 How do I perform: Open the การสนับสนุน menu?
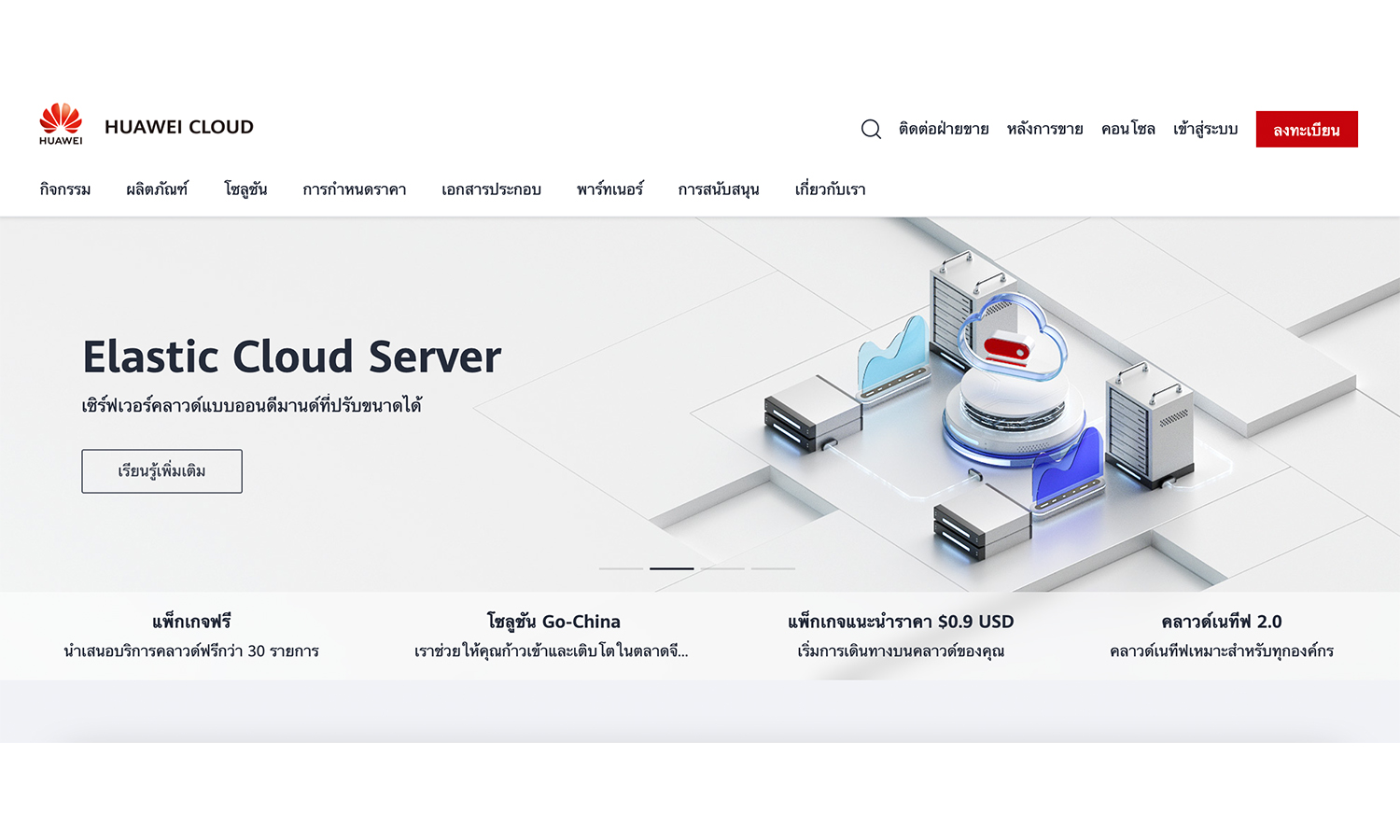719,189
